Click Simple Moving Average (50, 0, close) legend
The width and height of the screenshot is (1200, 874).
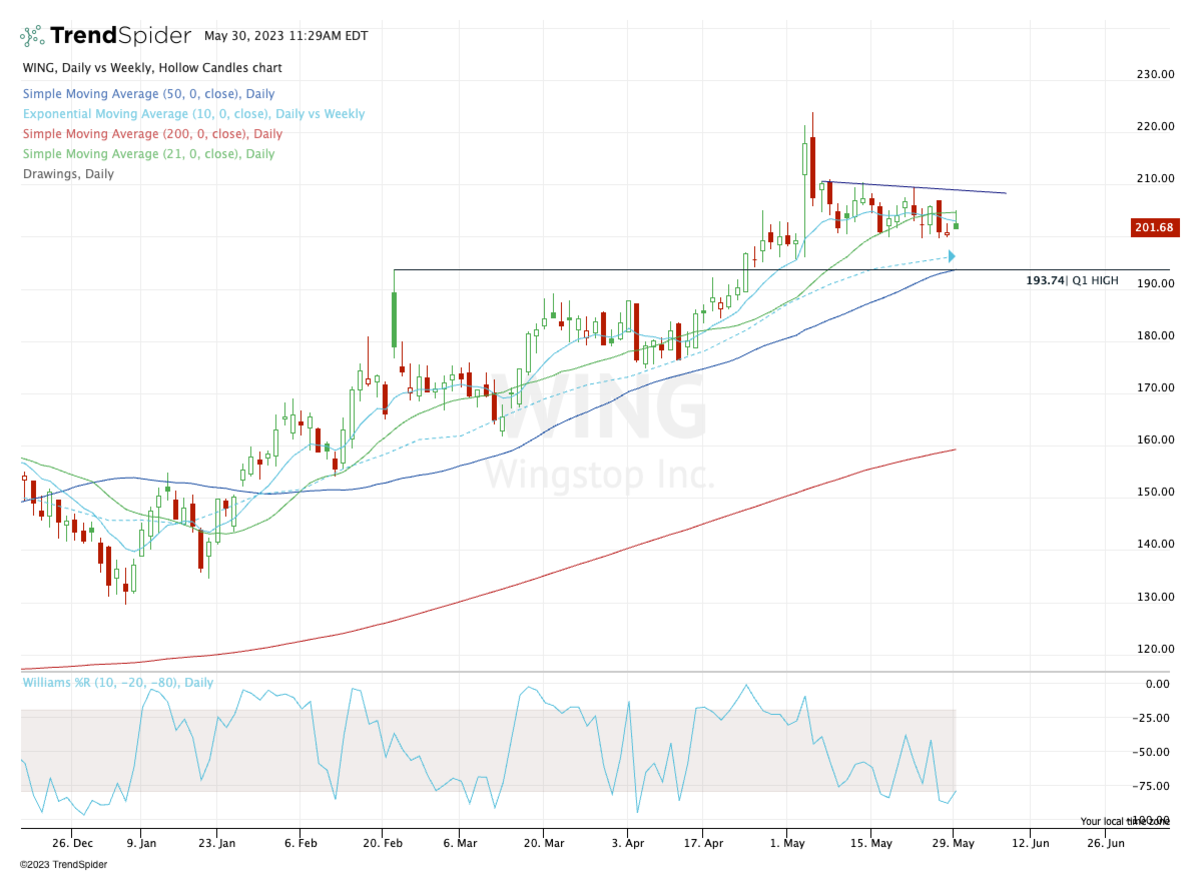(x=148, y=93)
